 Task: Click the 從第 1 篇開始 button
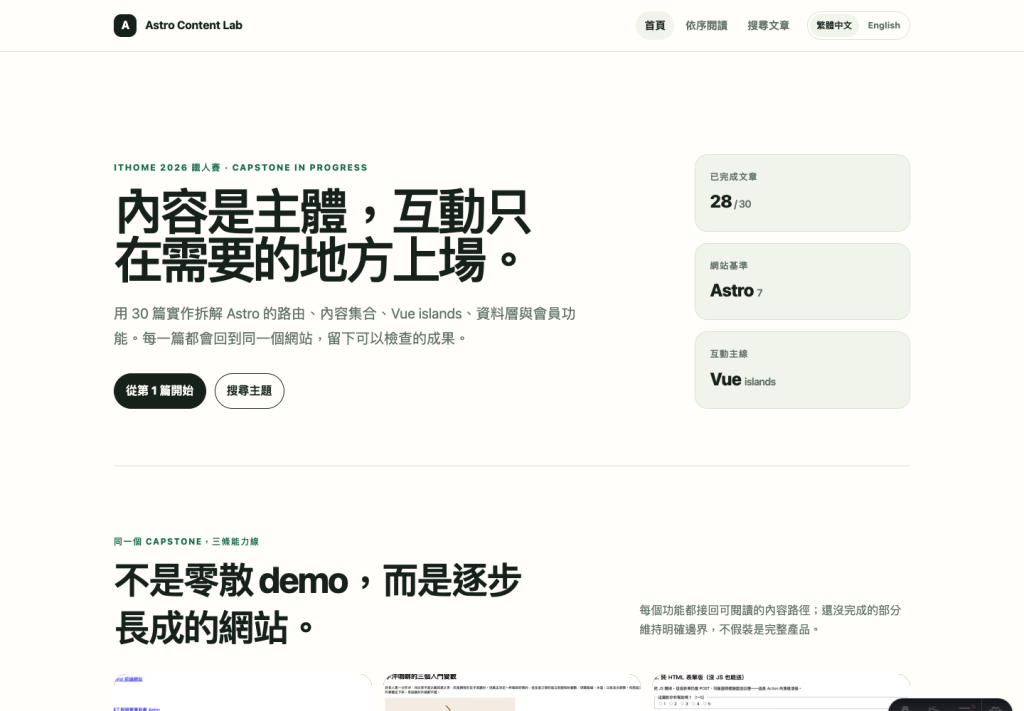pyautogui.click(x=159, y=390)
